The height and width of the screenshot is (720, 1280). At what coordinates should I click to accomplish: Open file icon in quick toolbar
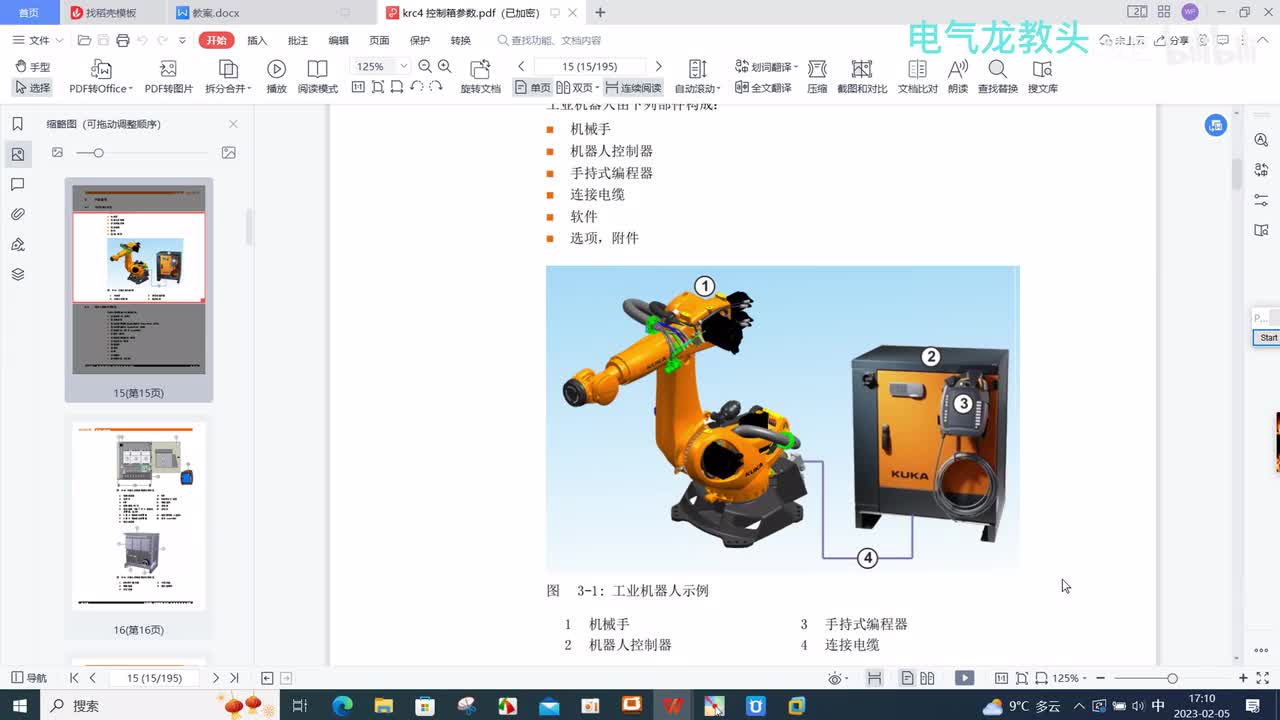pos(84,40)
